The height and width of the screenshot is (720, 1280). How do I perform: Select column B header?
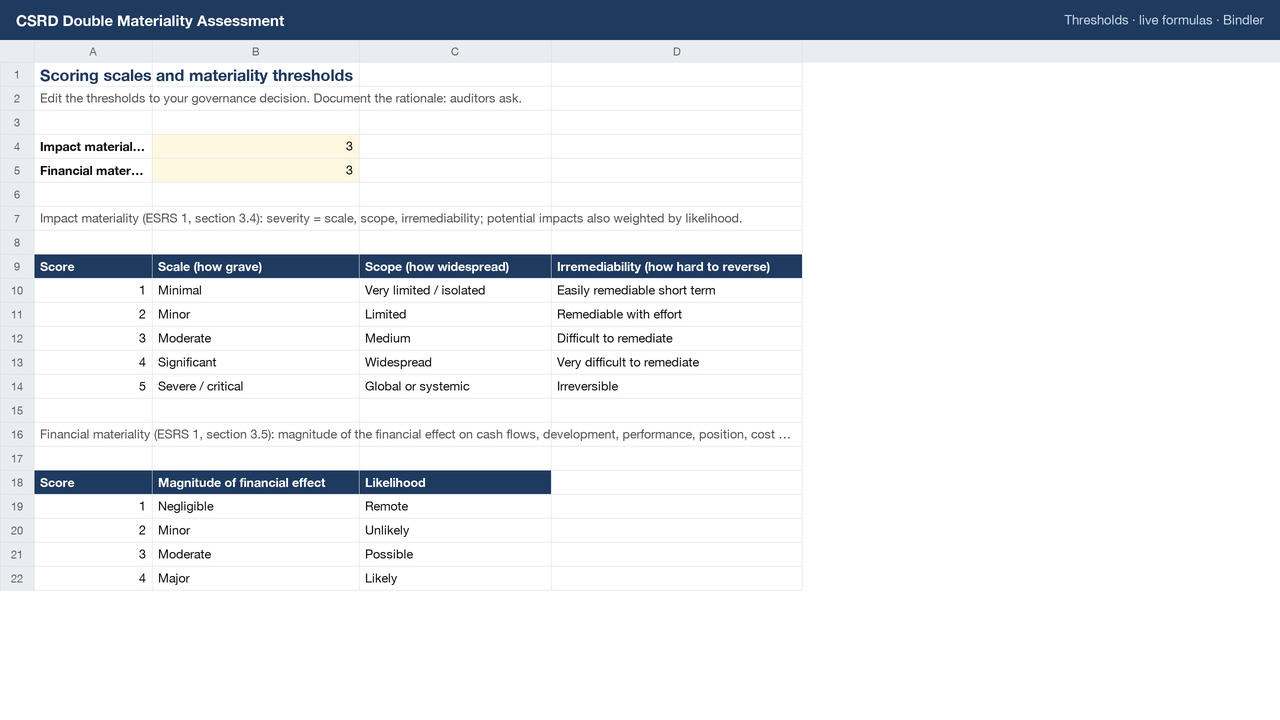[256, 52]
